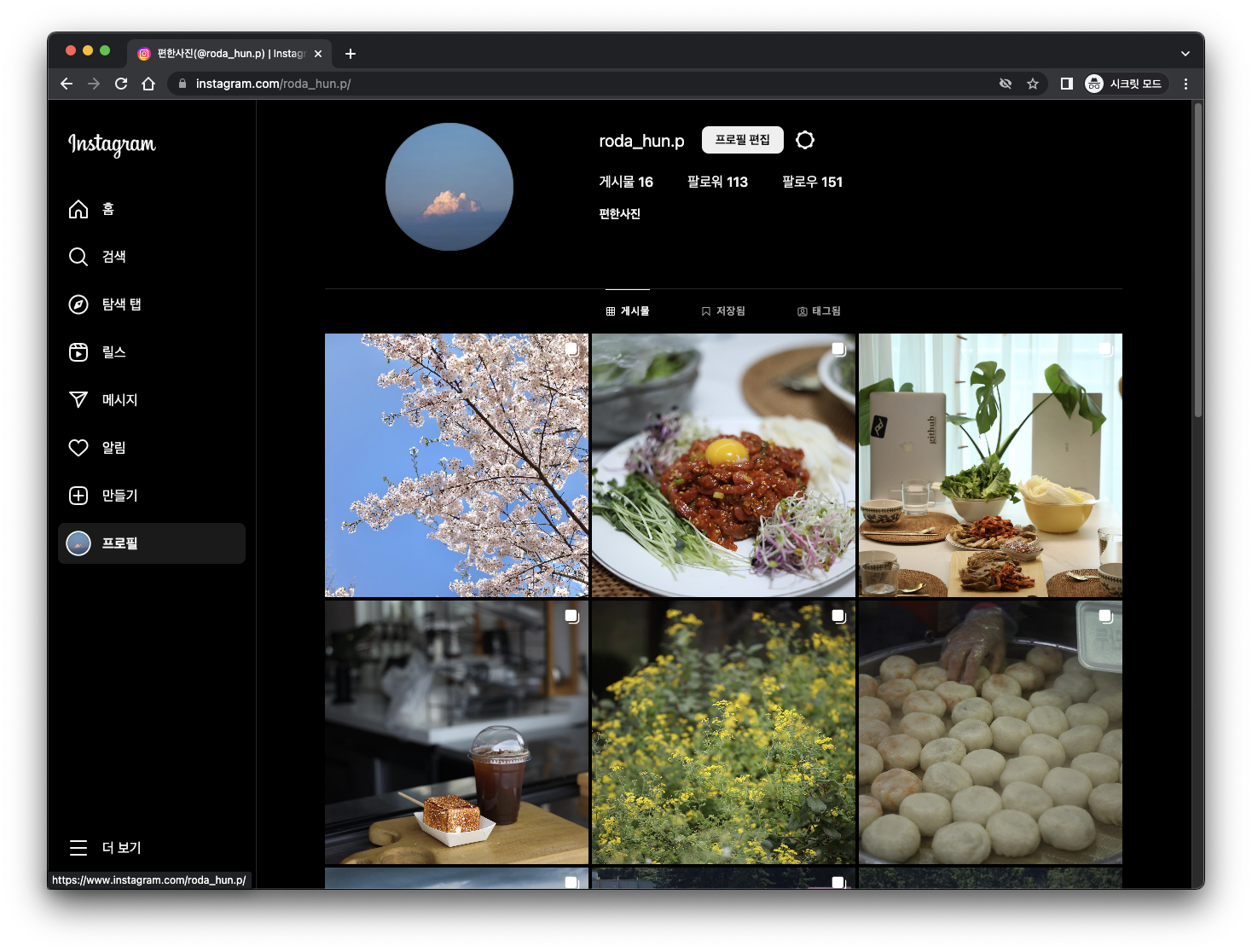Open 팔로우 151 following list

812,182
